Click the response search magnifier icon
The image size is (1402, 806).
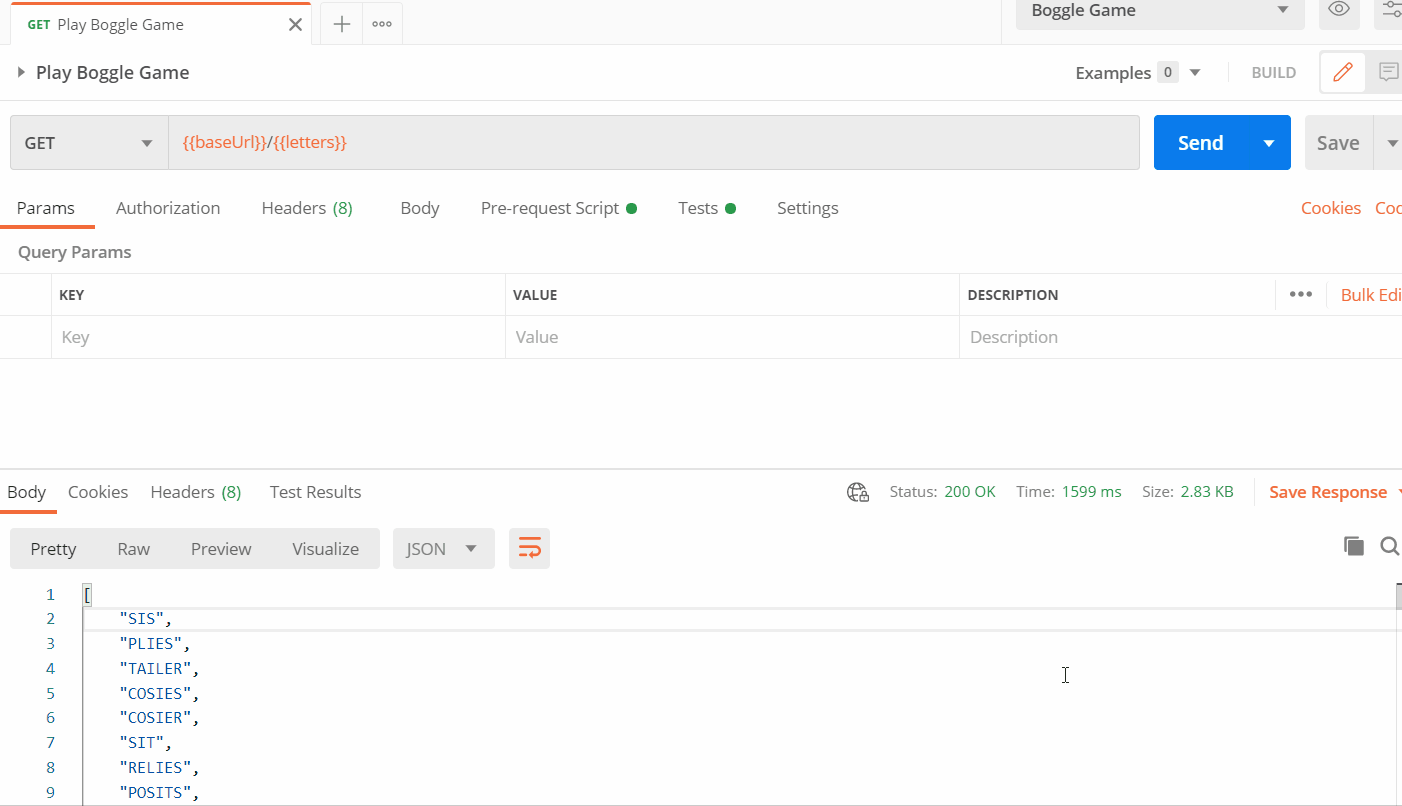click(x=1389, y=546)
